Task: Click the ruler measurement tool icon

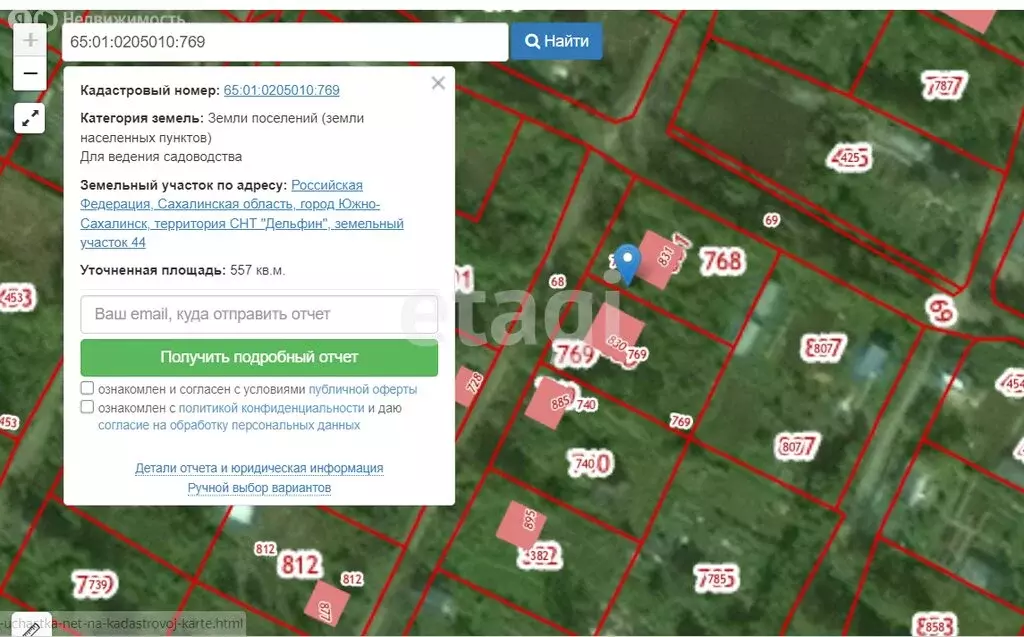Action: click(x=29, y=627)
